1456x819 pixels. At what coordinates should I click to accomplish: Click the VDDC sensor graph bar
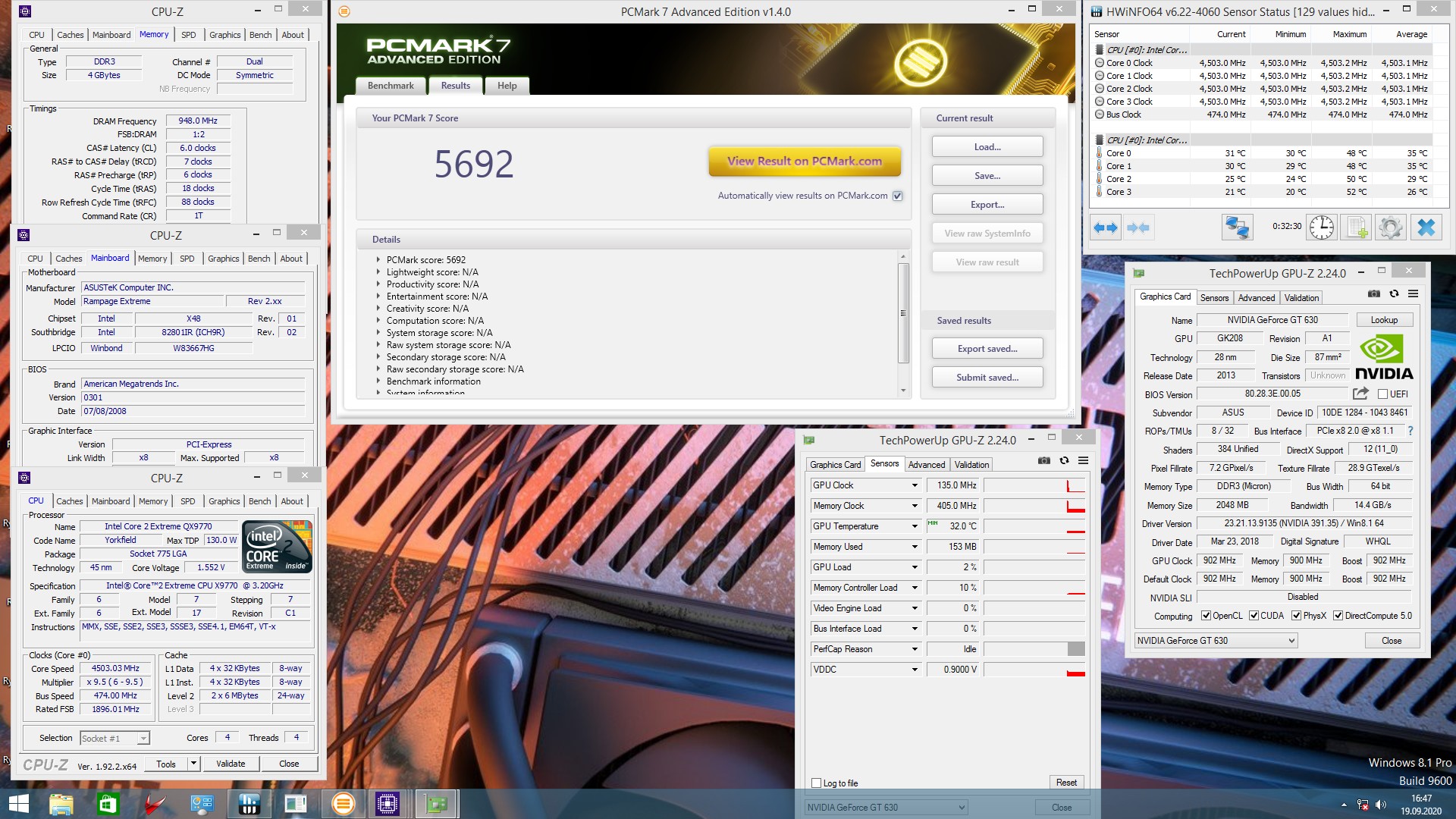pyautogui.click(x=1034, y=670)
